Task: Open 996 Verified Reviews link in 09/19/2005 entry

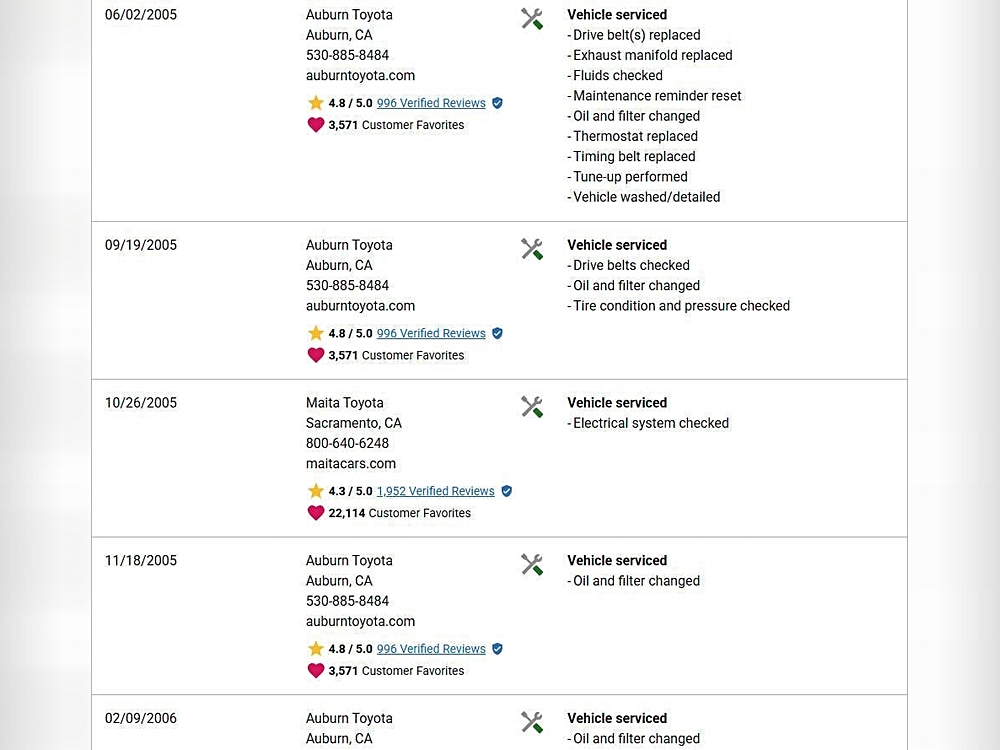Action: tap(431, 333)
